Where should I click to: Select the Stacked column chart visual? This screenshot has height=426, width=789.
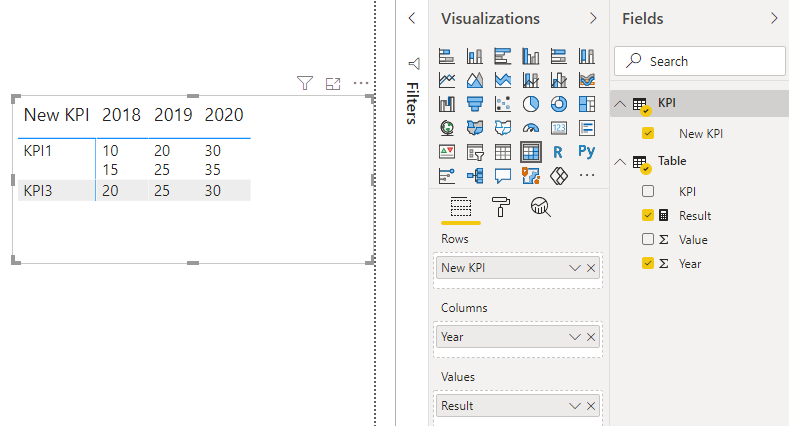(x=475, y=56)
